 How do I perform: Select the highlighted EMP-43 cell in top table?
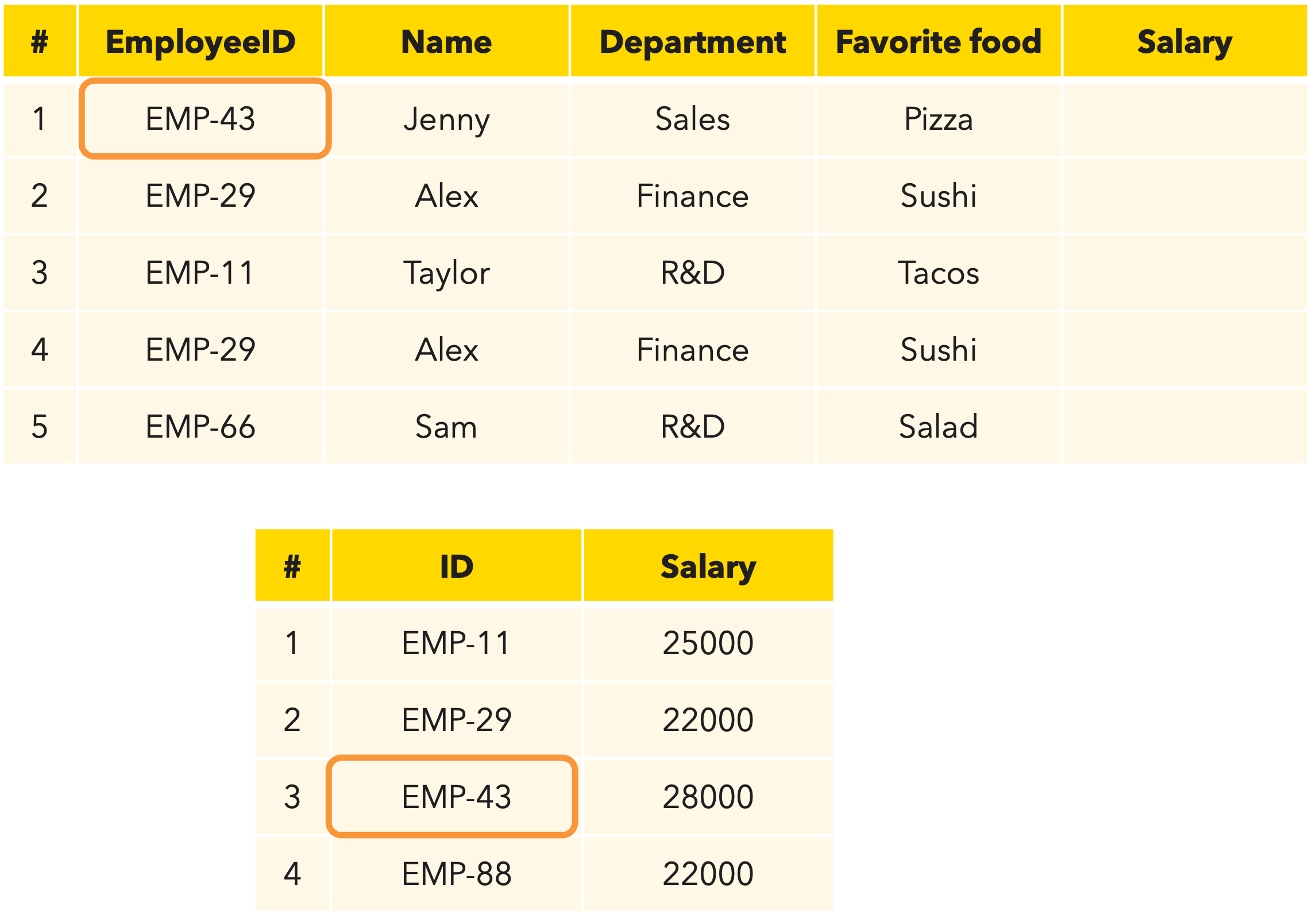click(205, 119)
